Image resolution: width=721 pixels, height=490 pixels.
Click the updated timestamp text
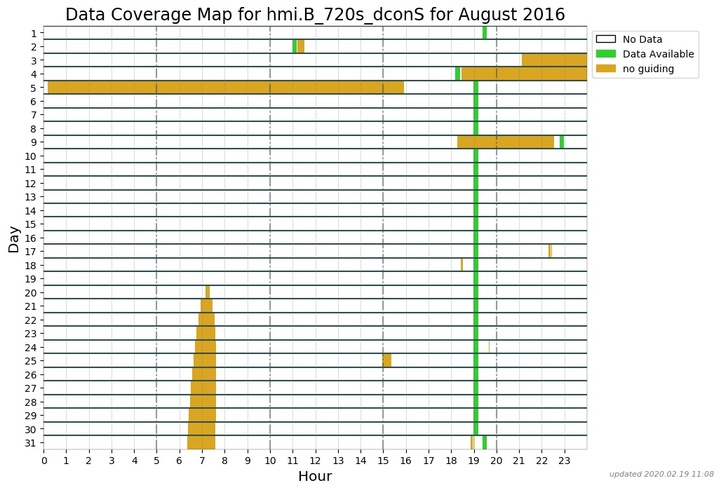(x=661, y=474)
